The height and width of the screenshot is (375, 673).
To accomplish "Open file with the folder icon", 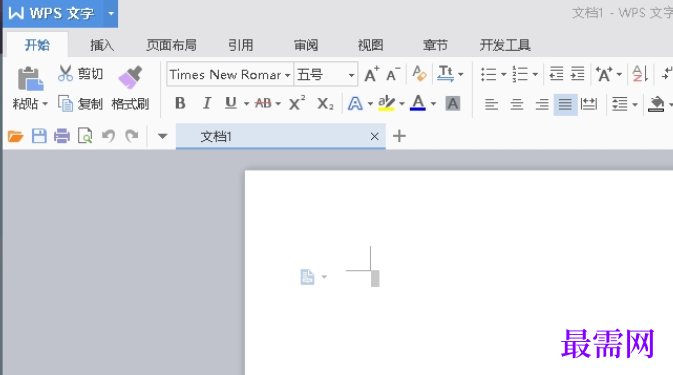I will tap(15, 136).
